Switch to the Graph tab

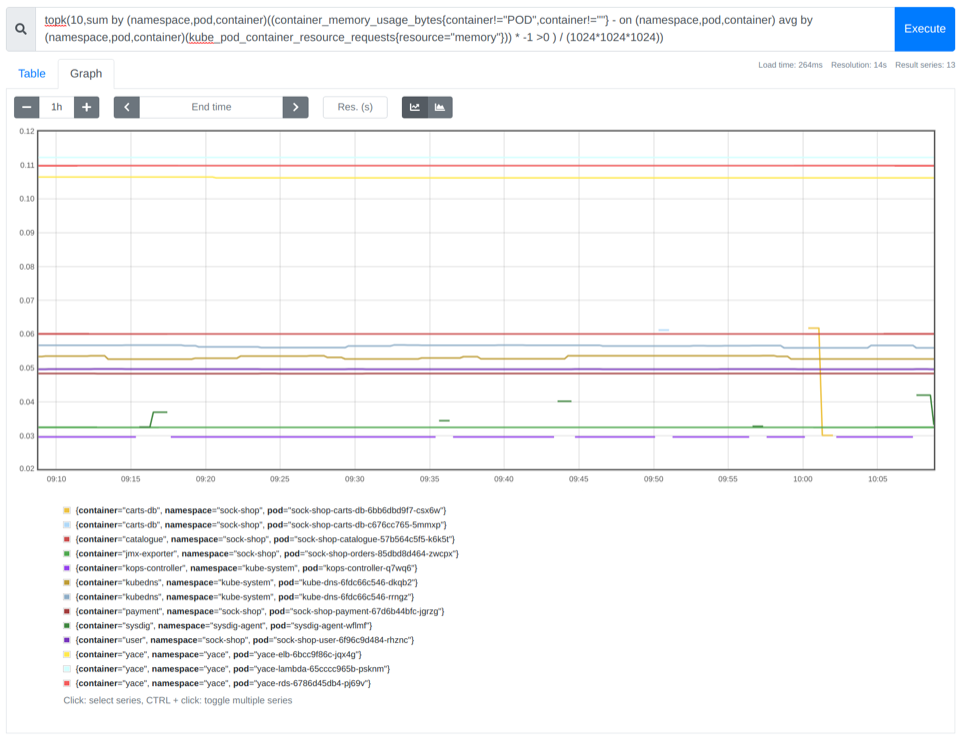[x=86, y=73]
